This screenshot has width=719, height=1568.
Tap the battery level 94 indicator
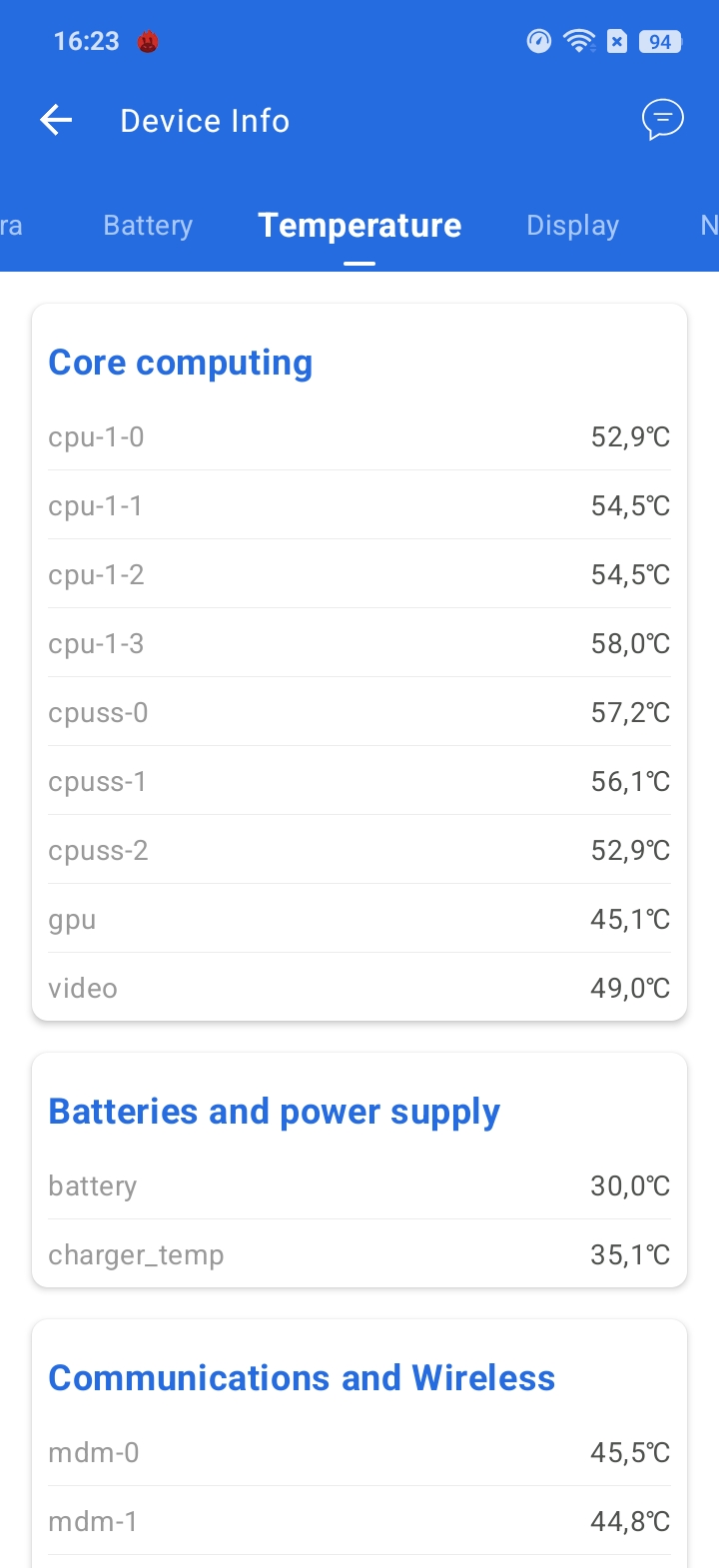pyautogui.click(x=660, y=42)
